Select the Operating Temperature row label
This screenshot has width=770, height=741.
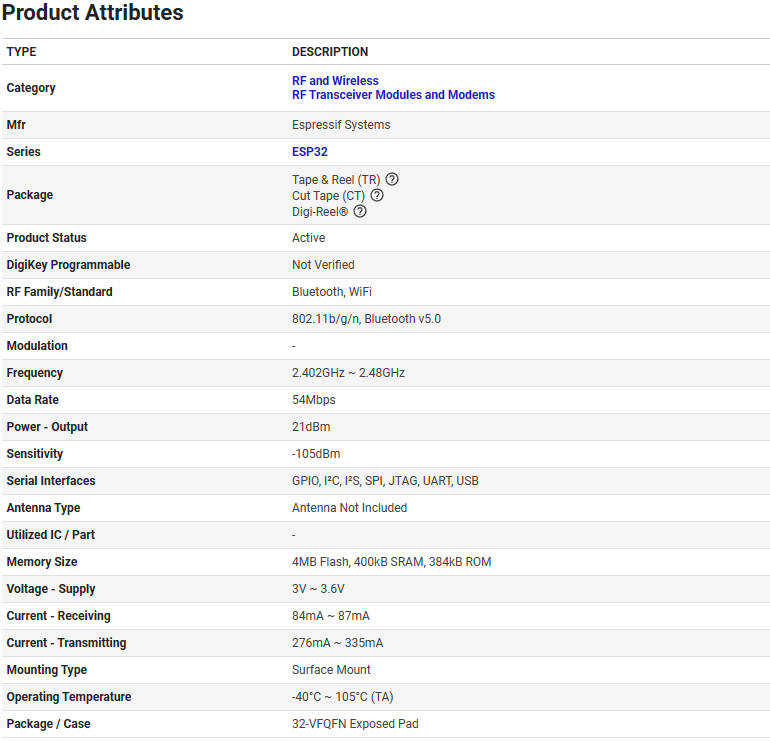pos(69,697)
